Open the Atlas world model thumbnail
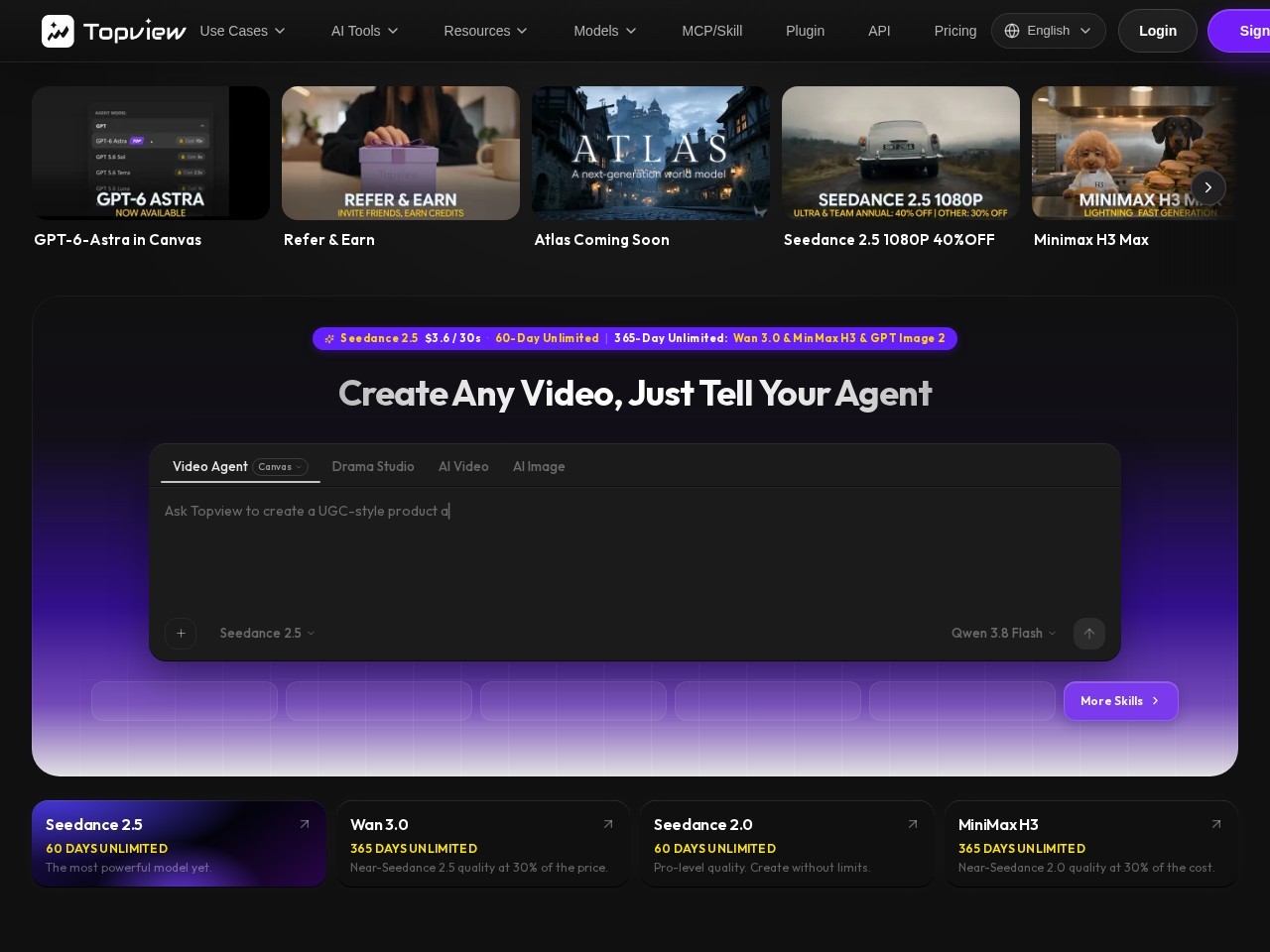This screenshot has width=1270, height=952. [x=651, y=153]
